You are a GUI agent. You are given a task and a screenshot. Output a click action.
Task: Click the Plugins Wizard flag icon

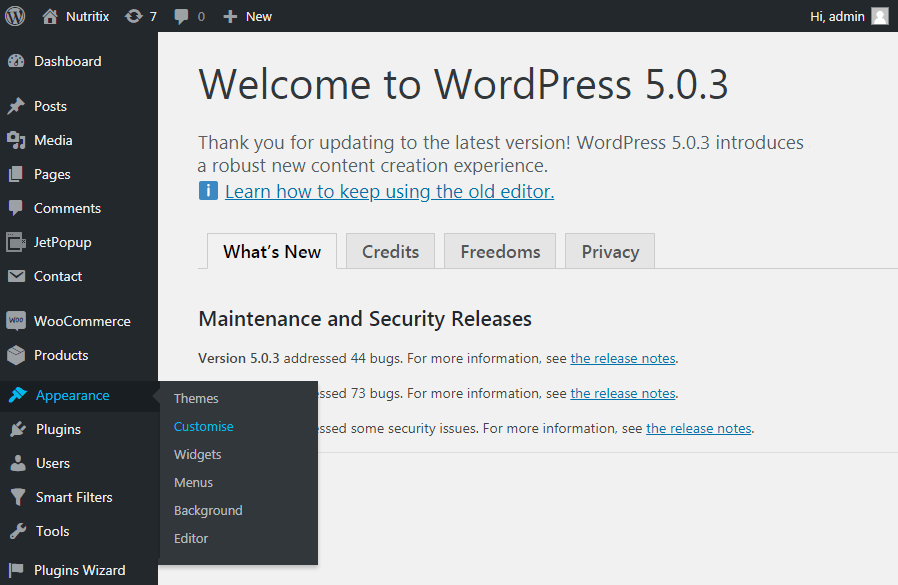click(x=16, y=570)
